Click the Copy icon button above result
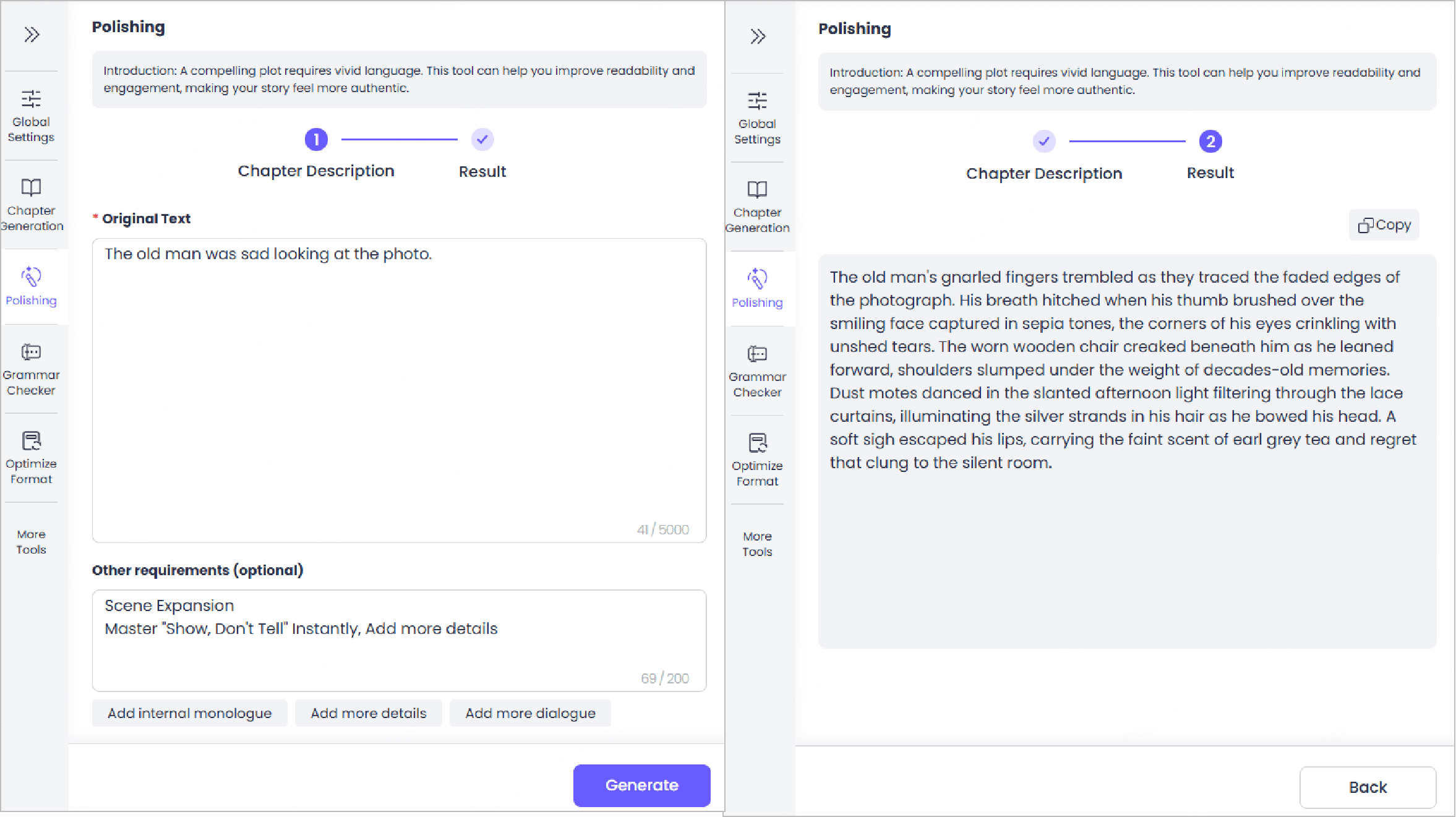This screenshot has height=817, width=1456. 1384,225
